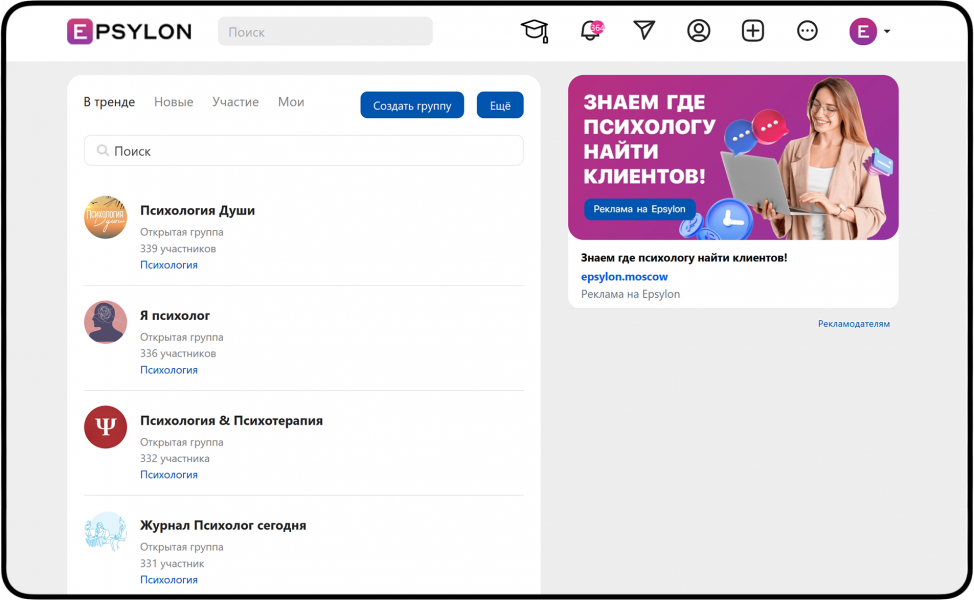Image resolution: width=974 pixels, height=600 pixels.
Task: Click Психология link under Журнал Психолог сегодня
Action: pyautogui.click(x=168, y=580)
